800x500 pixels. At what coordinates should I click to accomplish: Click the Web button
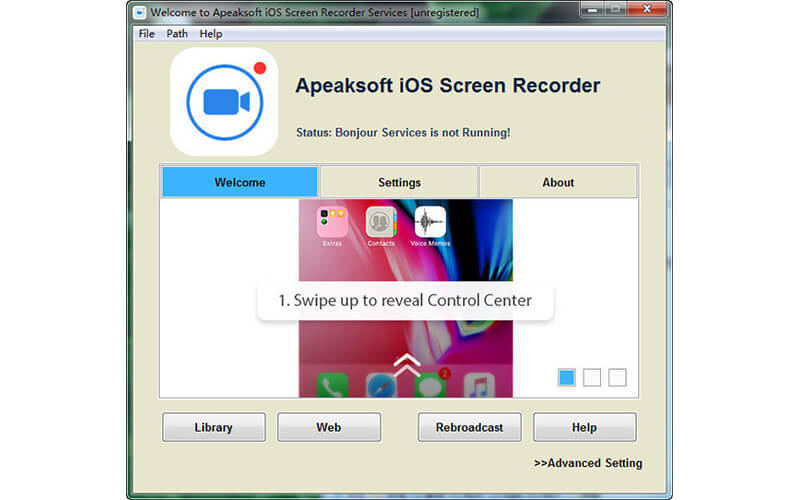click(x=329, y=427)
